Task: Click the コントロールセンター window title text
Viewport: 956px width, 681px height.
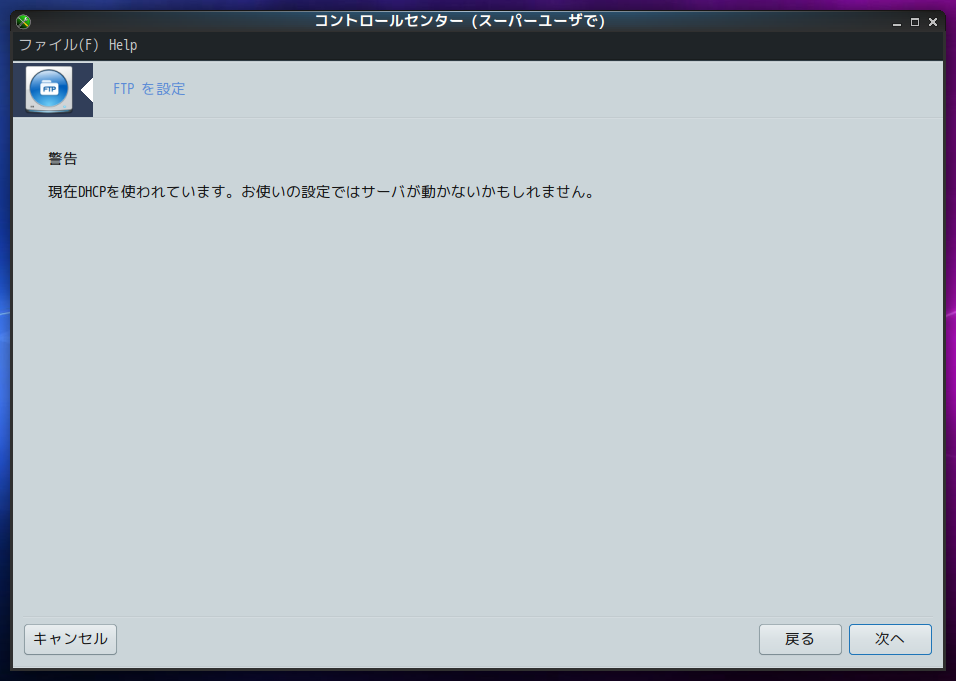Action: coord(460,21)
